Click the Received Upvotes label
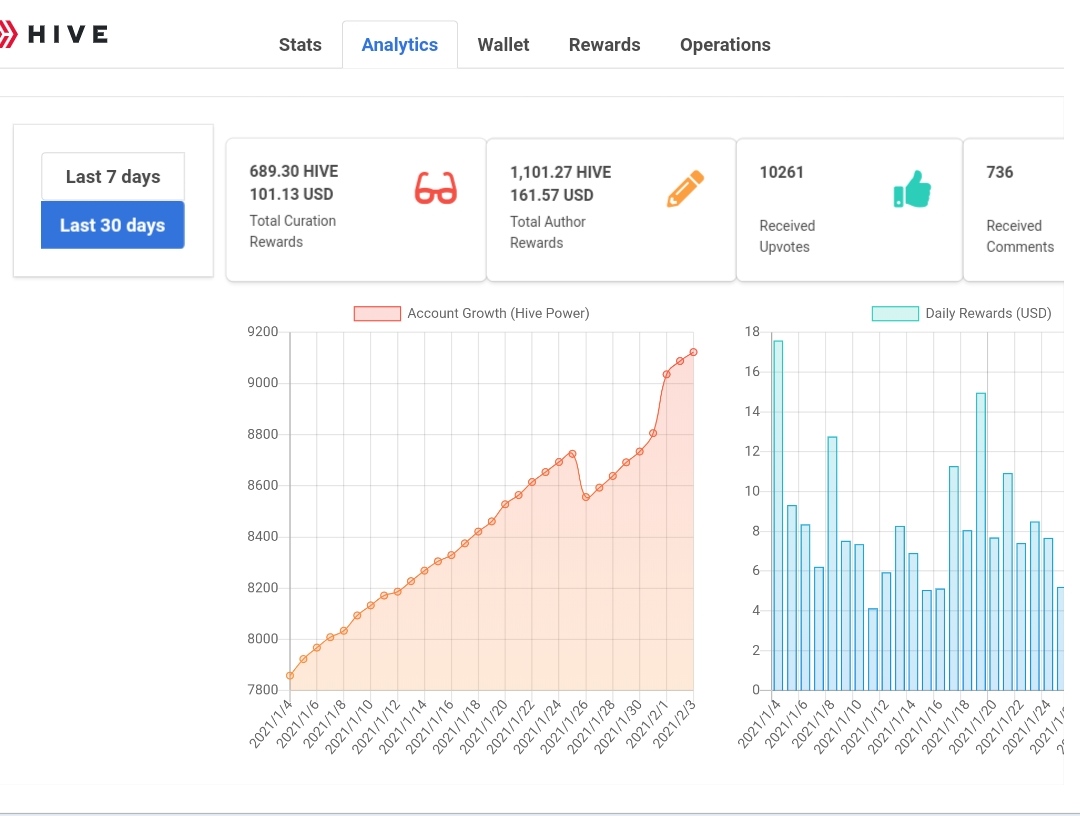The width and height of the screenshot is (1080, 816). click(787, 236)
